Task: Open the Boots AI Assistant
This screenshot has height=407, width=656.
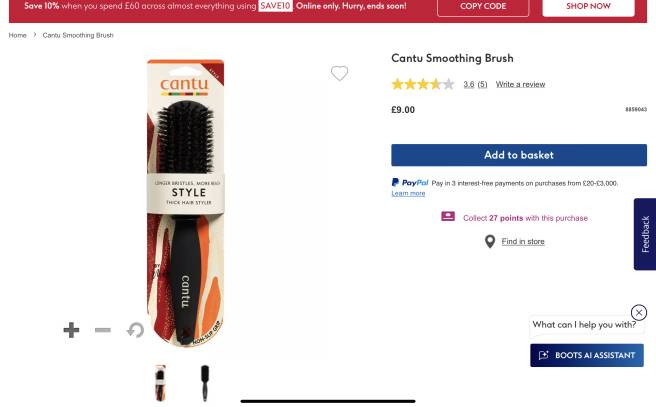Action: (587, 355)
